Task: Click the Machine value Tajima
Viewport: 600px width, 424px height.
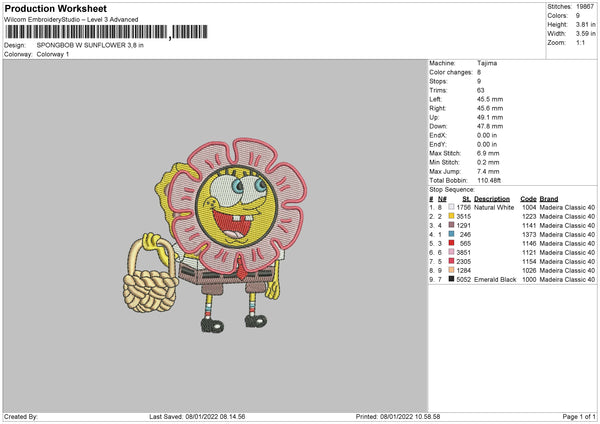Action: pyautogui.click(x=487, y=63)
